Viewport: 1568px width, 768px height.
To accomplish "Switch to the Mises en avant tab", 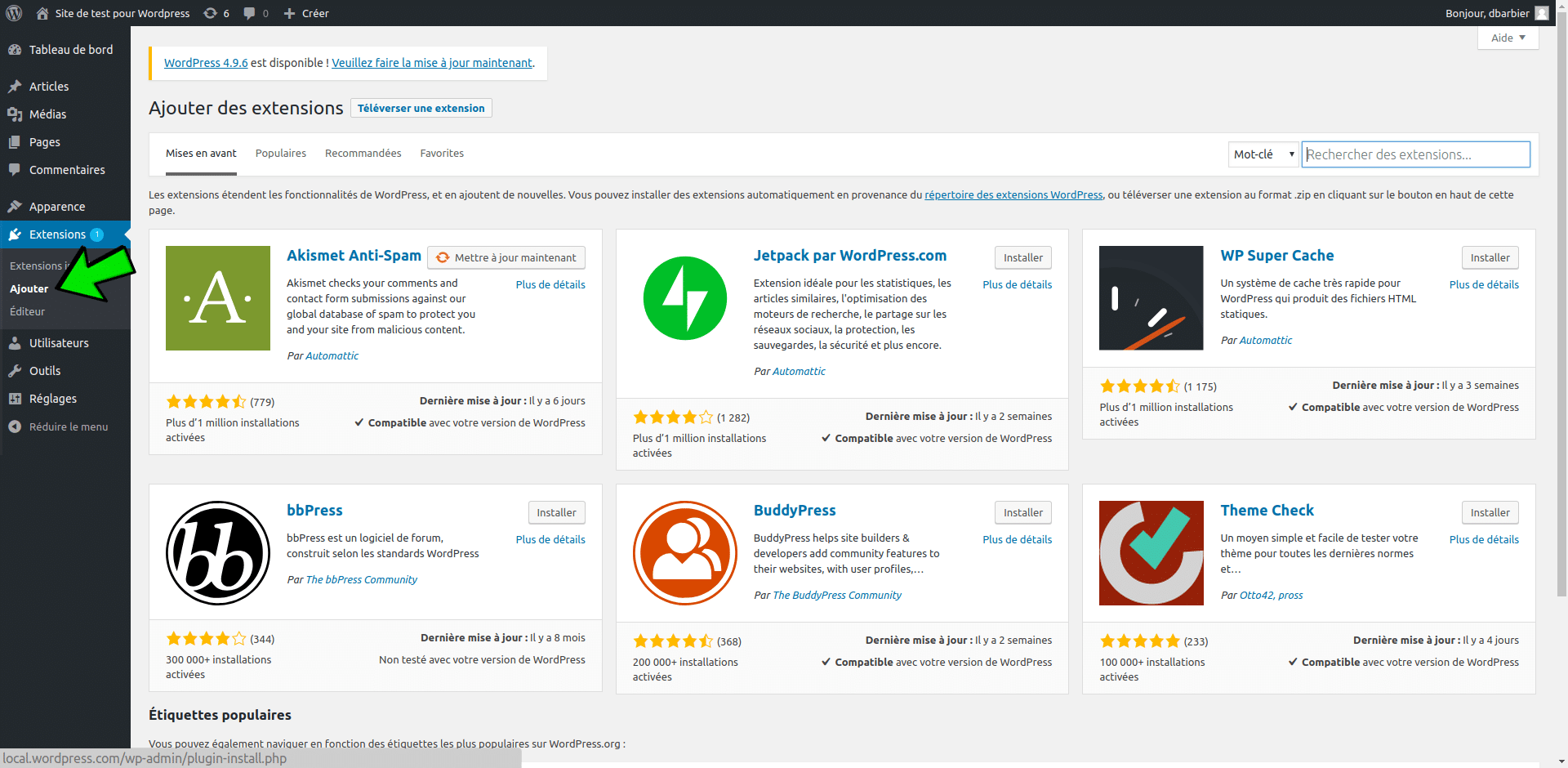I will pyautogui.click(x=201, y=154).
